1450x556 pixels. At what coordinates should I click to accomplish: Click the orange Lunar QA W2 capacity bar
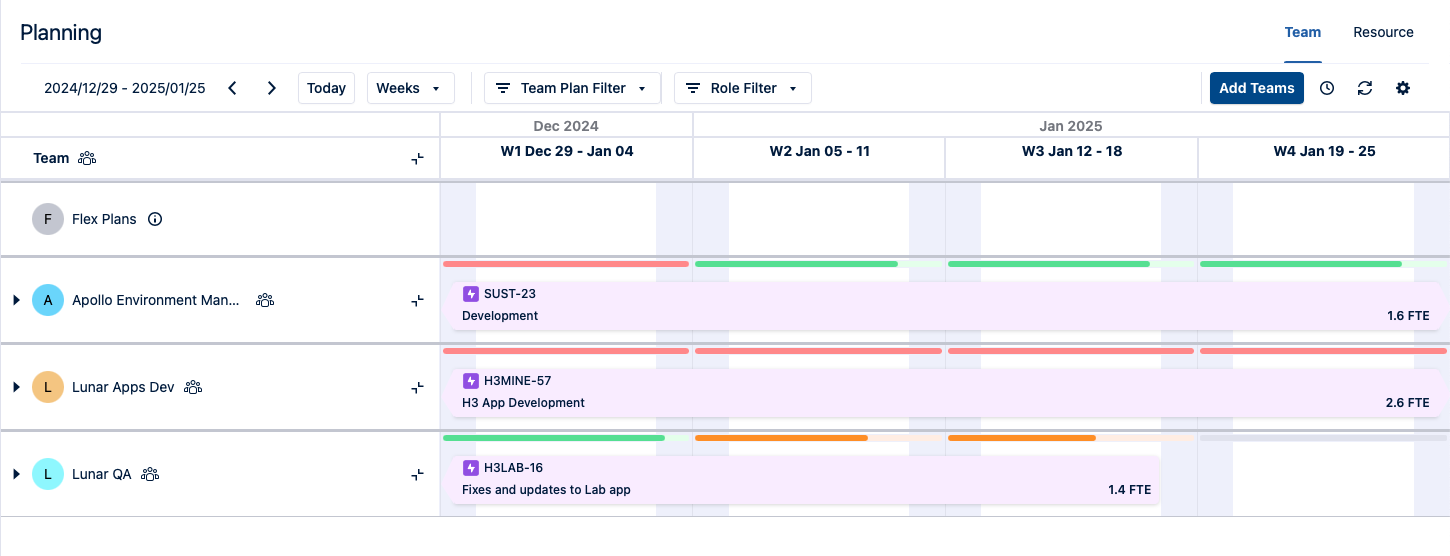tap(781, 438)
